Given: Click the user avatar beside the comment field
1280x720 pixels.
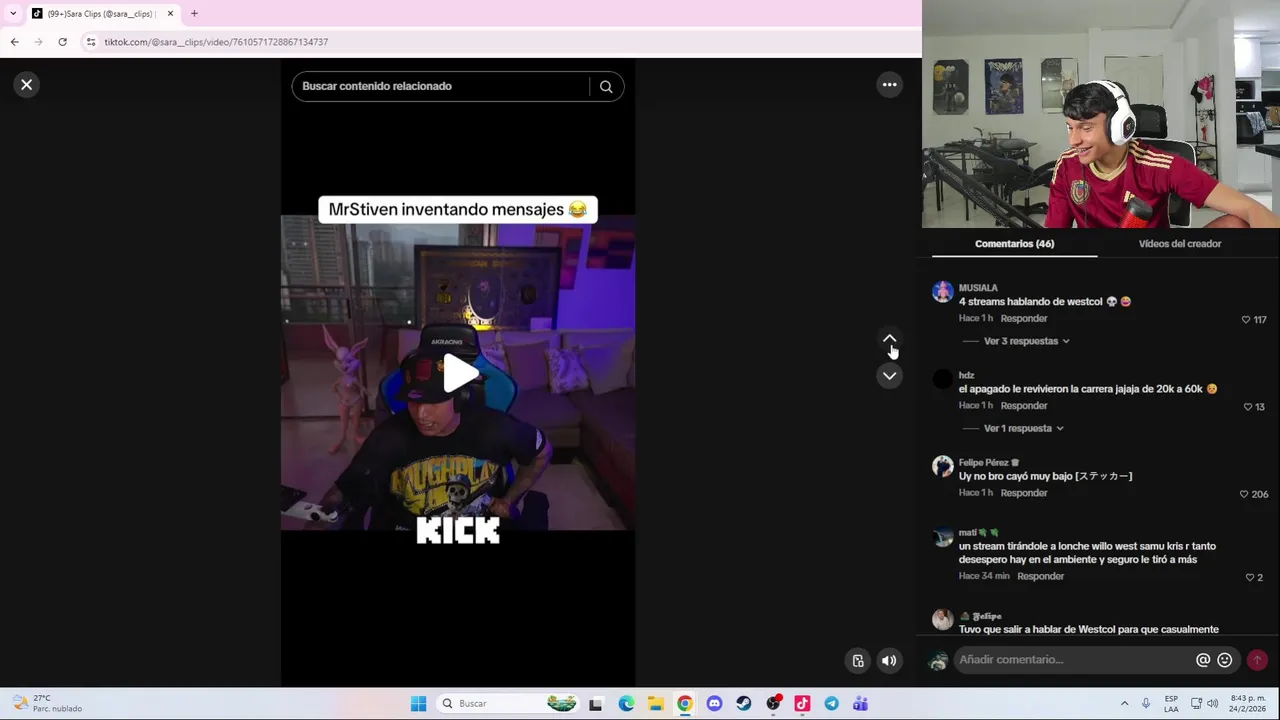Looking at the screenshot, I should point(938,661).
